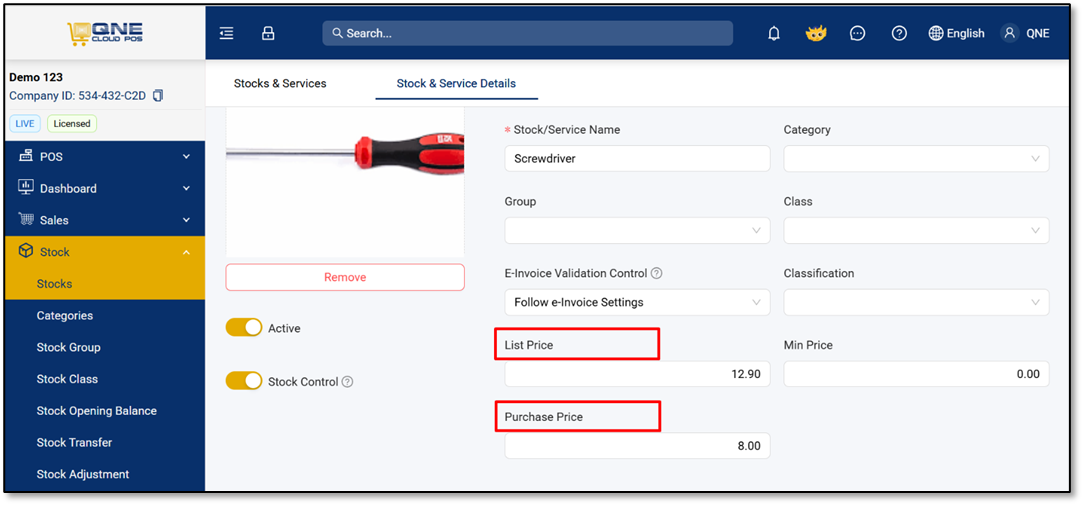Open the chat bubble icon
Image resolution: width=1084 pixels, height=505 pixels.
(858, 33)
